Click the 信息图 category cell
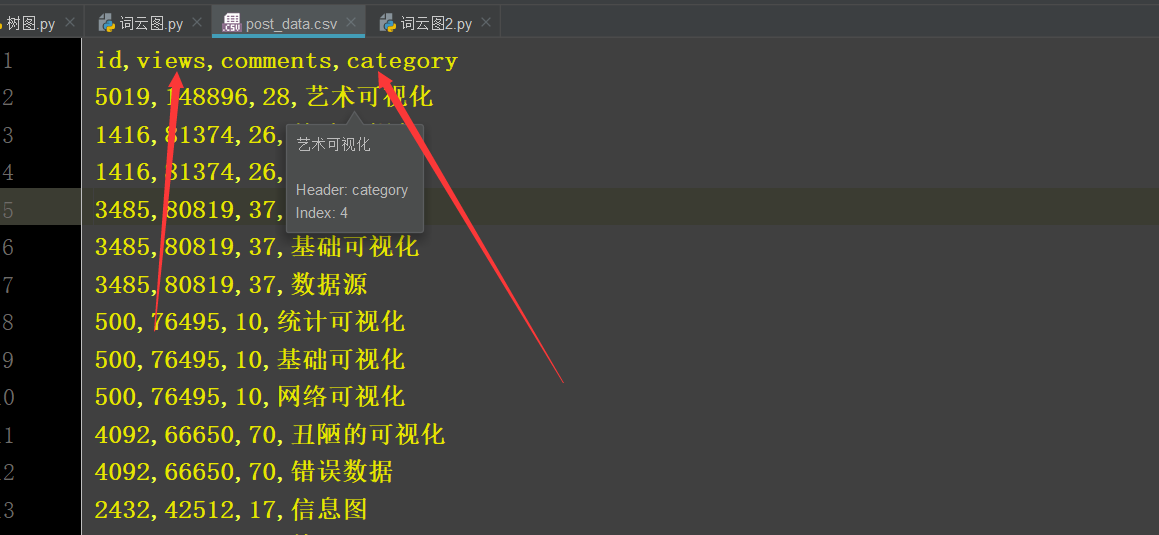 [329, 509]
